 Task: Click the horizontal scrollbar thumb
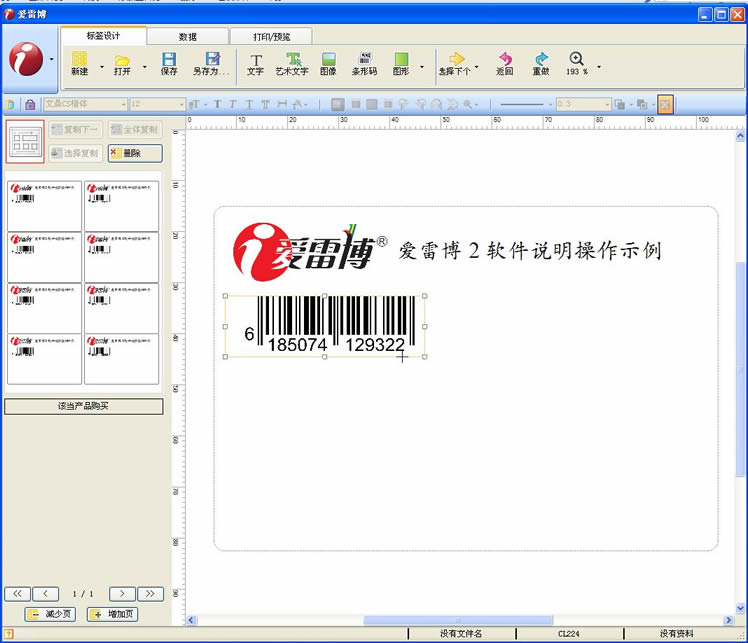click(458, 620)
